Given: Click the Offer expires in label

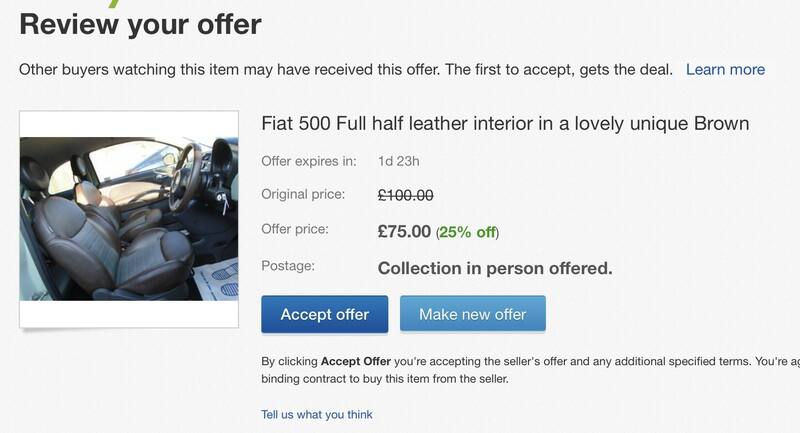Looking at the screenshot, I should (x=308, y=160).
